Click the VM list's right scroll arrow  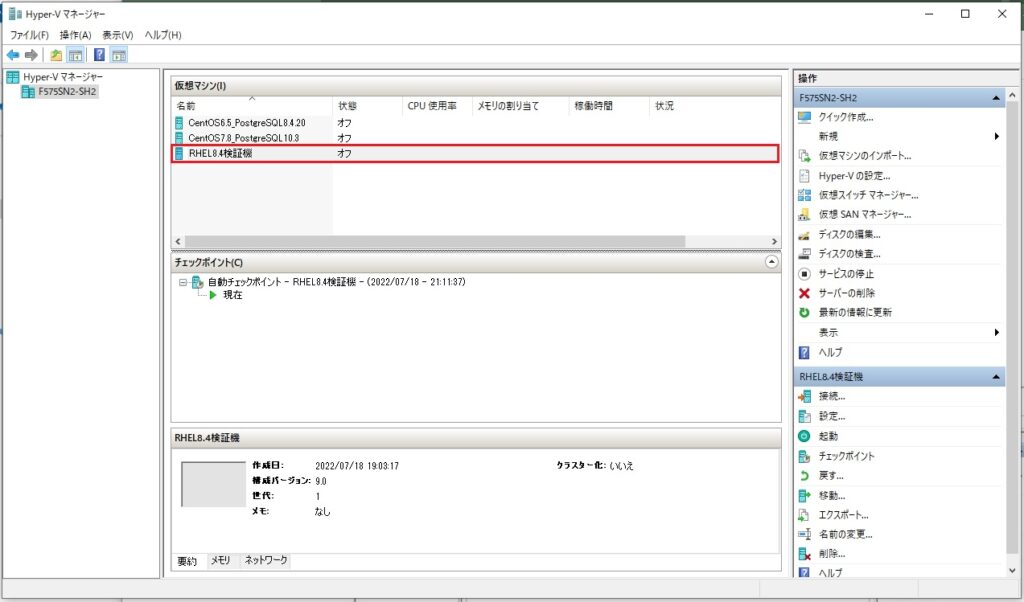pyautogui.click(x=775, y=242)
